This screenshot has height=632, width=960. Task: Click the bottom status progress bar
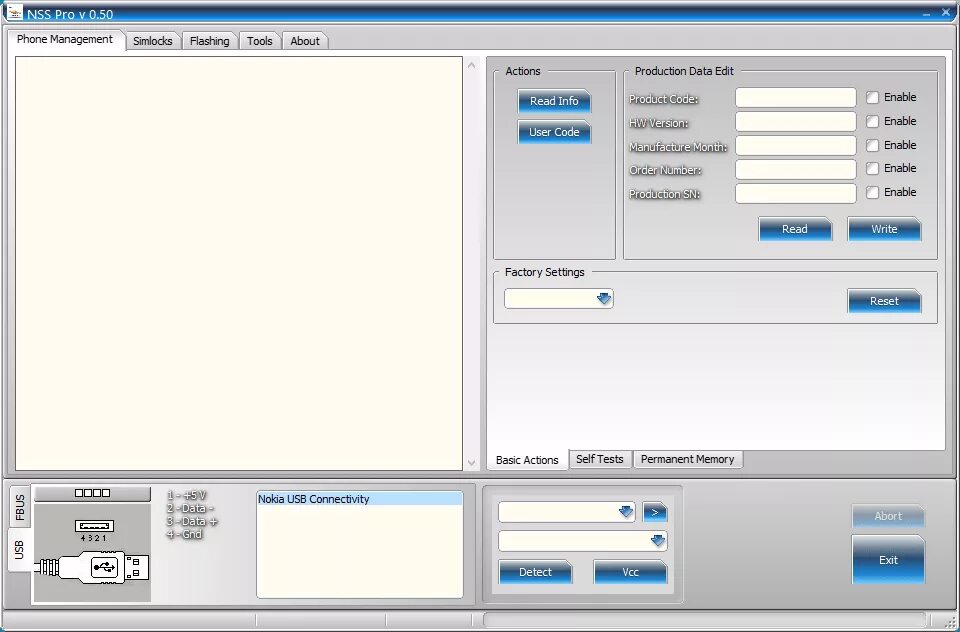click(704, 620)
